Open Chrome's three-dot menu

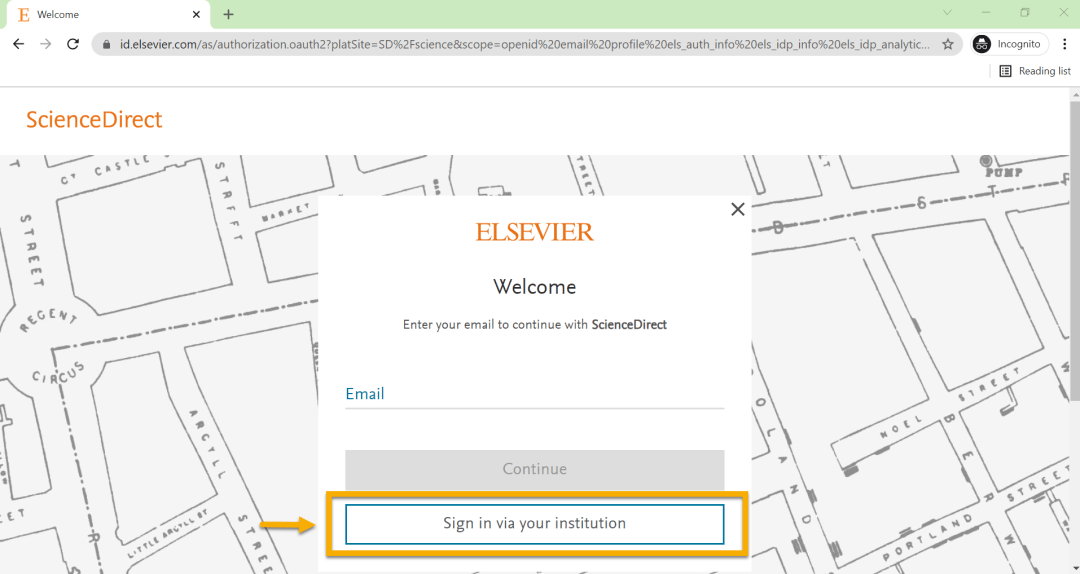1063,44
